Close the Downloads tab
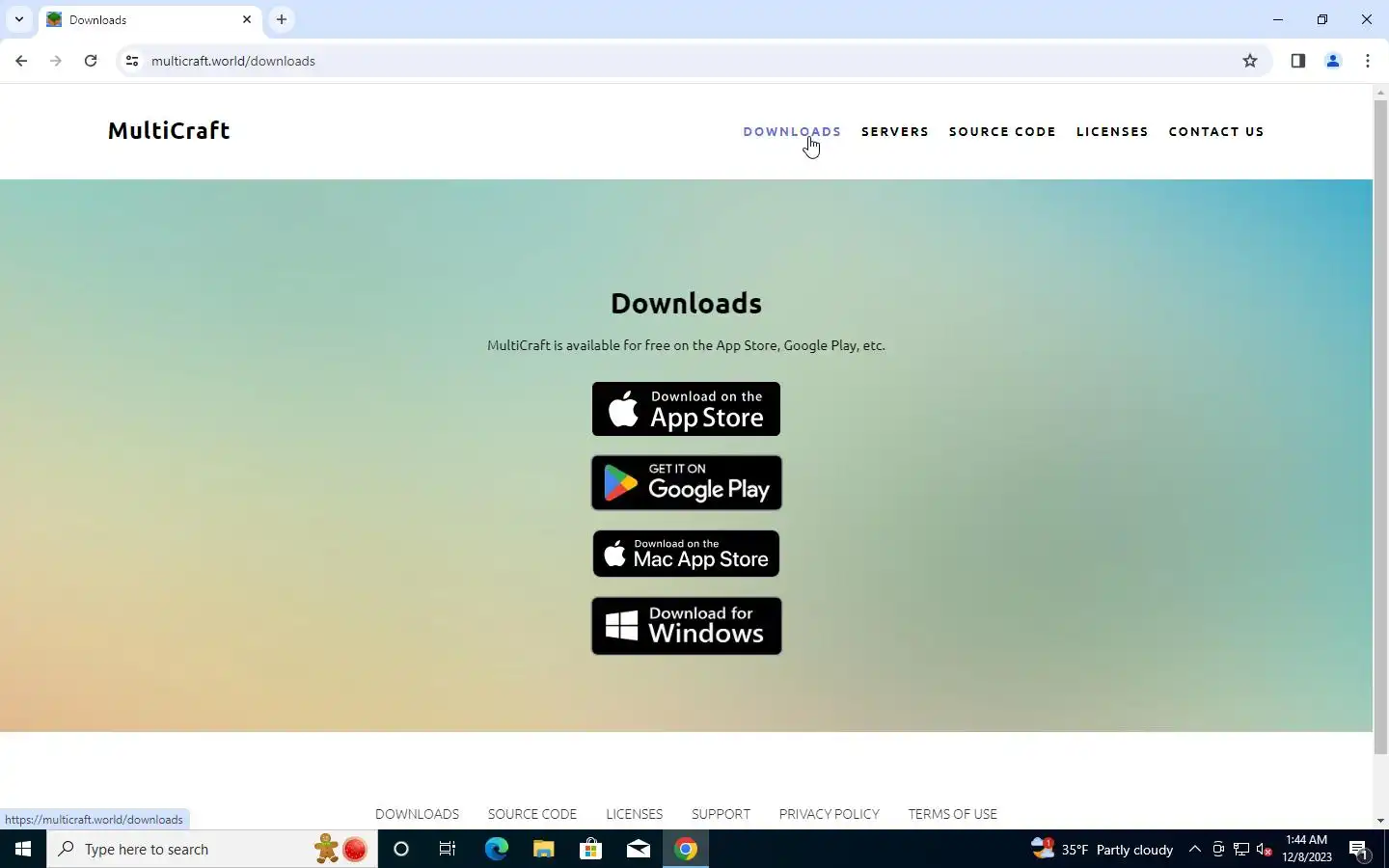 [247, 19]
